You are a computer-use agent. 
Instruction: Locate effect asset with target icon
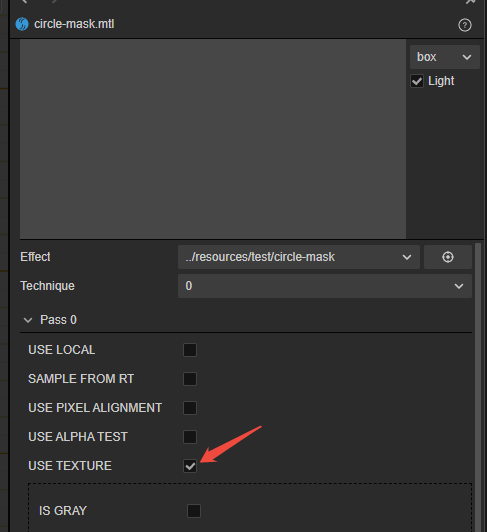click(x=448, y=257)
